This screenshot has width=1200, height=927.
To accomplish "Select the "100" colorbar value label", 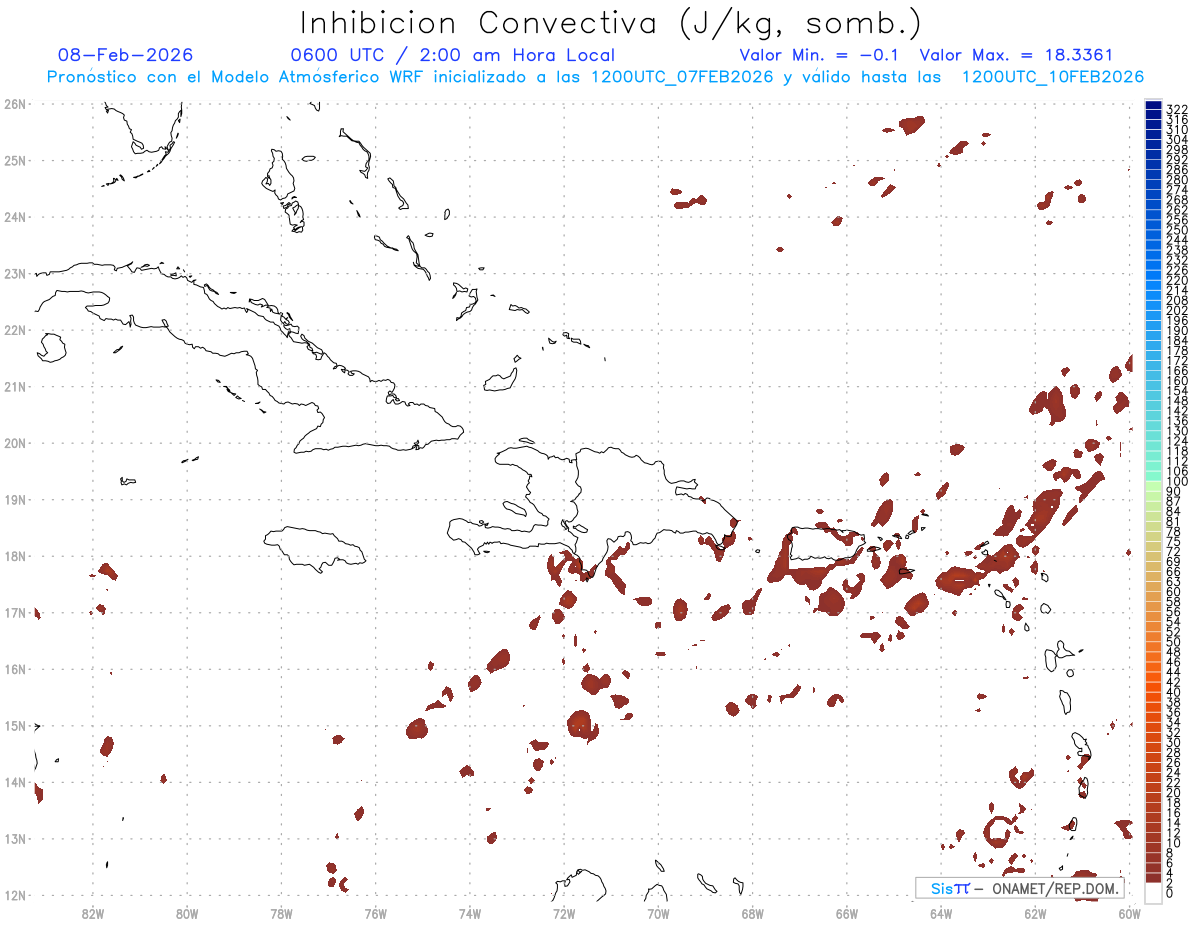I will point(1176,482).
